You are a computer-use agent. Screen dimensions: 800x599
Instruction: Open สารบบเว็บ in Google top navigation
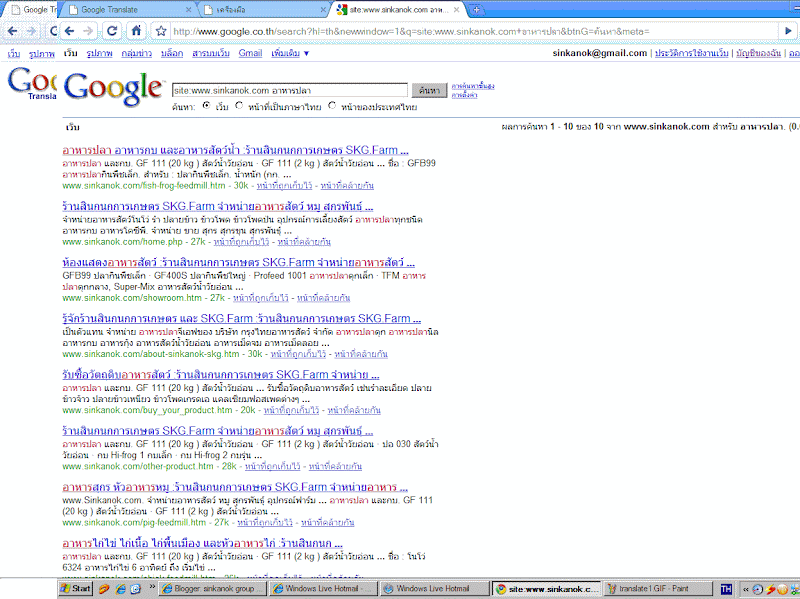(211, 53)
